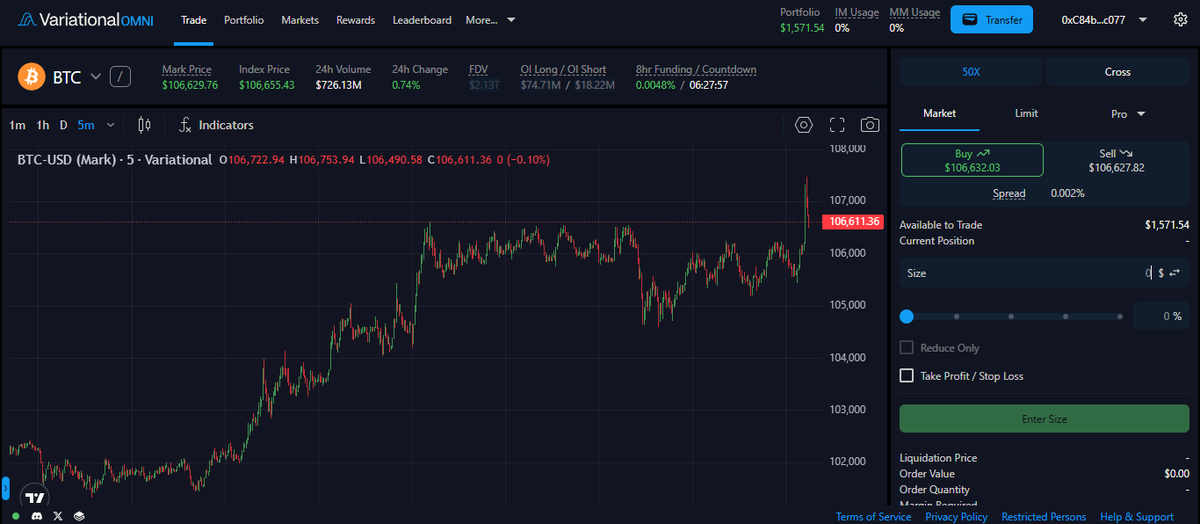The image size is (1200, 524).
Task: Select the 5m chart timeframe
Action: (x=86, y=125)
